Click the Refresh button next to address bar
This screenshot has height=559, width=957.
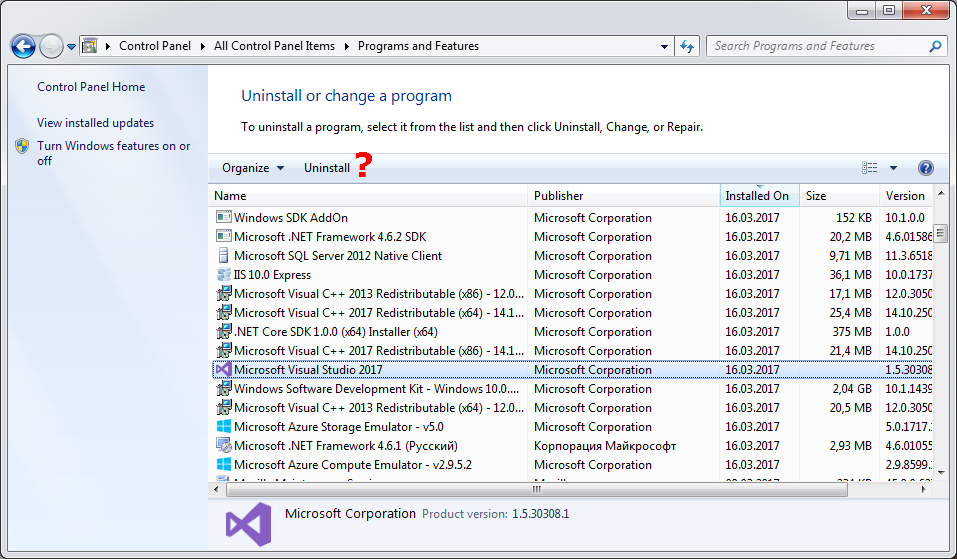tap(687, 46)
